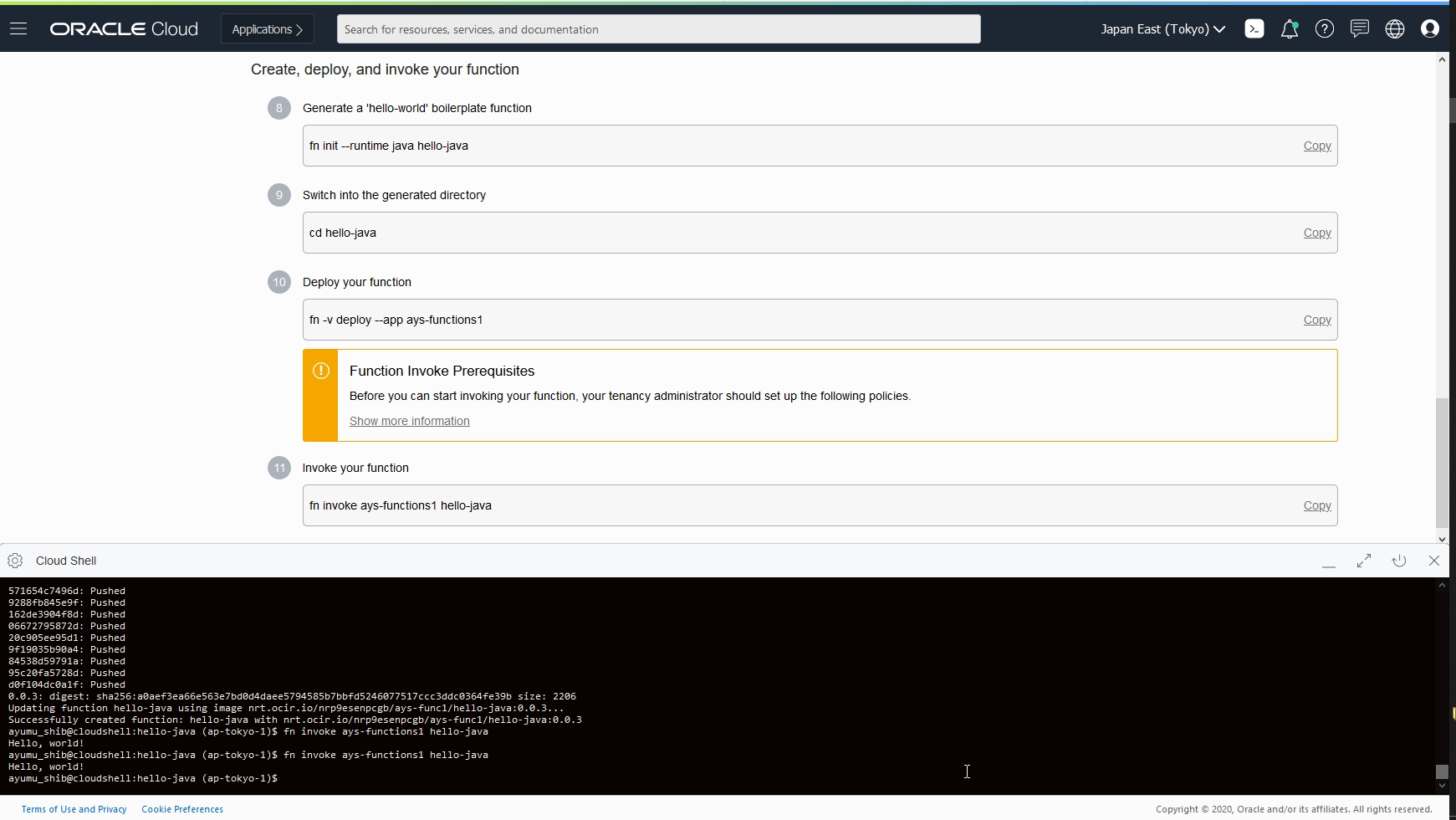
Task: Click 'Function Invoke Prerequisites' heading
Action: point(442,371)
